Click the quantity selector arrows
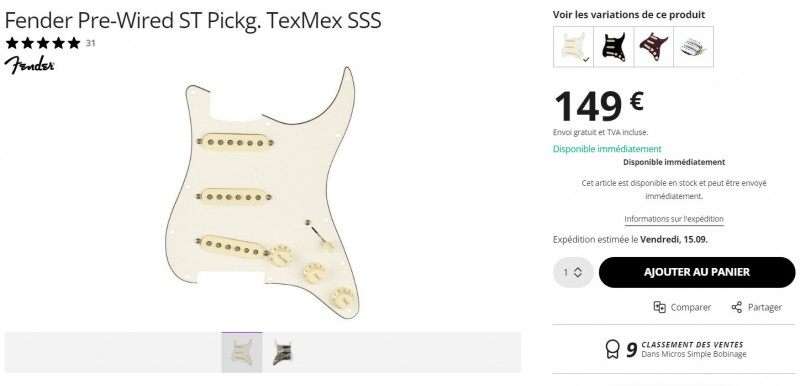Viewport: 800px width, 386px height. tap(578, 272)
